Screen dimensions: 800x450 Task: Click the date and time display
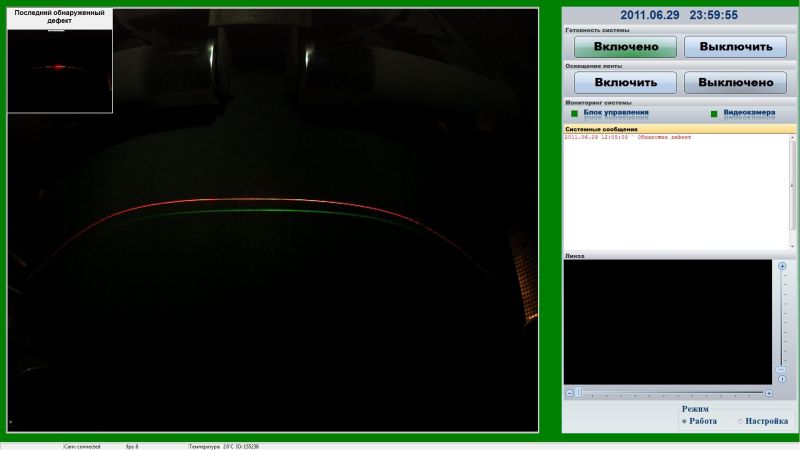coord(679,15)
